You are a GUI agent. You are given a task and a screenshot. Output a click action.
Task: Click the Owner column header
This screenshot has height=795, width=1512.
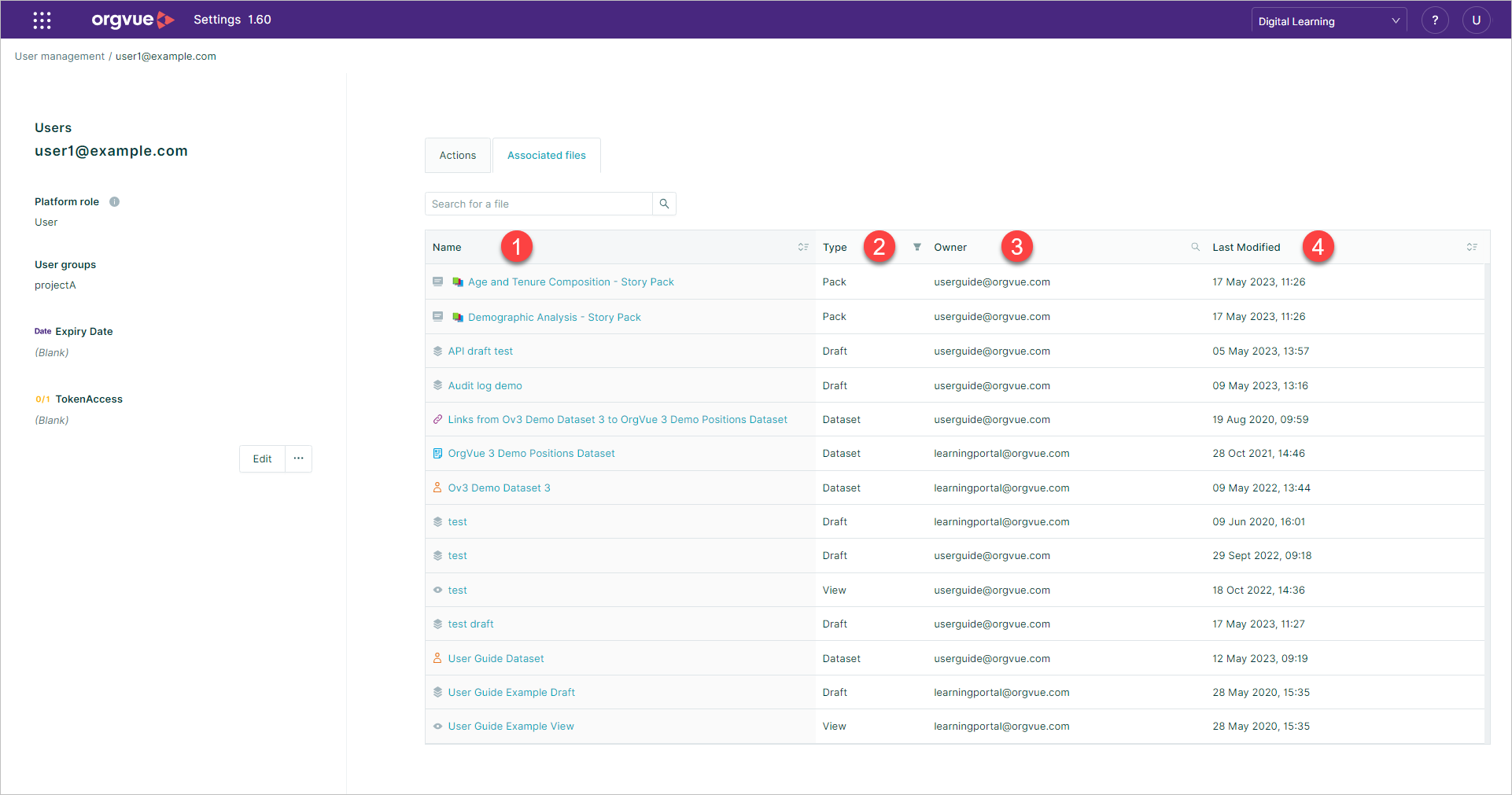[950, 247]
